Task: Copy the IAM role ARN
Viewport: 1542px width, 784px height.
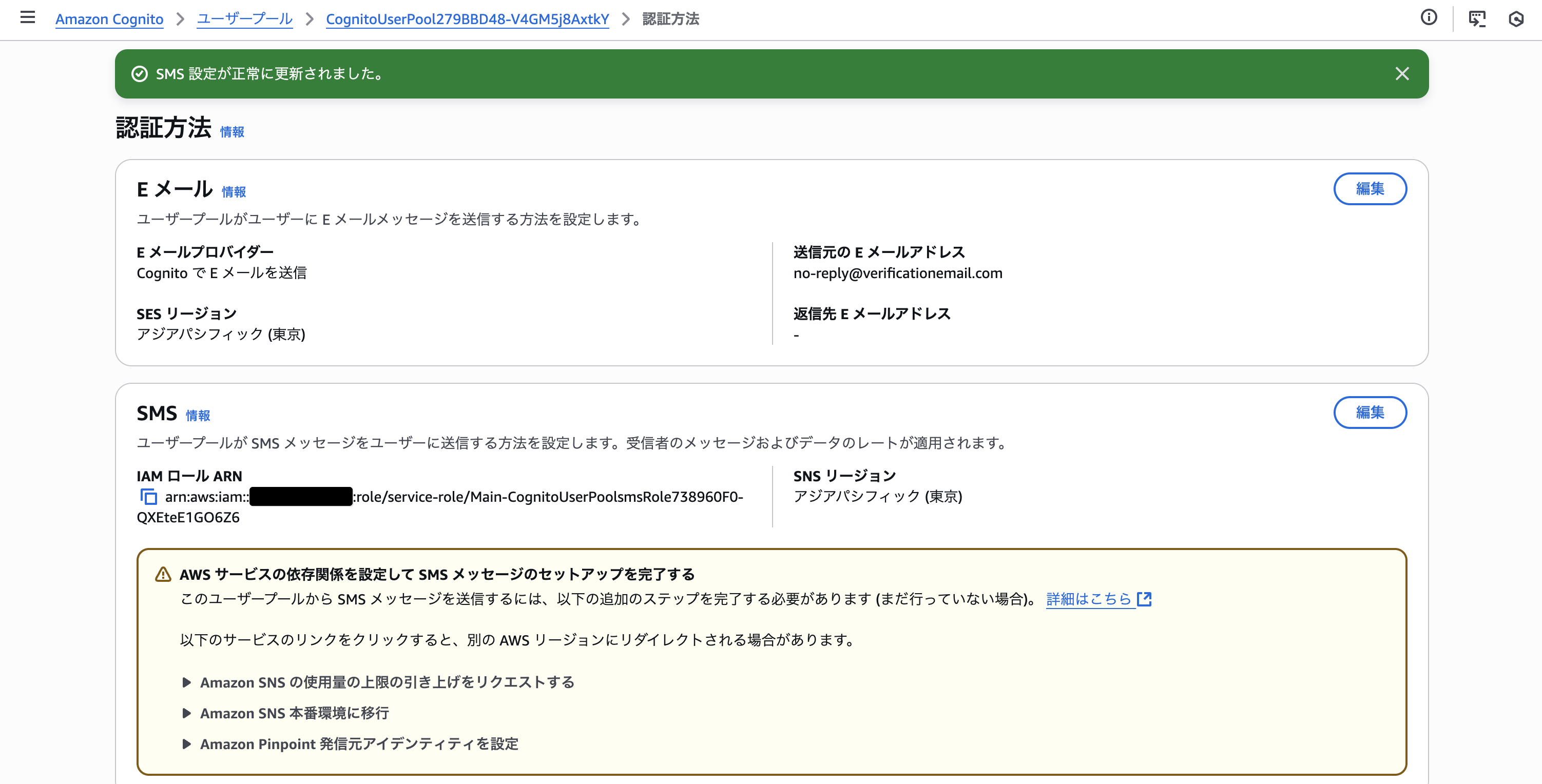Action: [x=148, y=497]
